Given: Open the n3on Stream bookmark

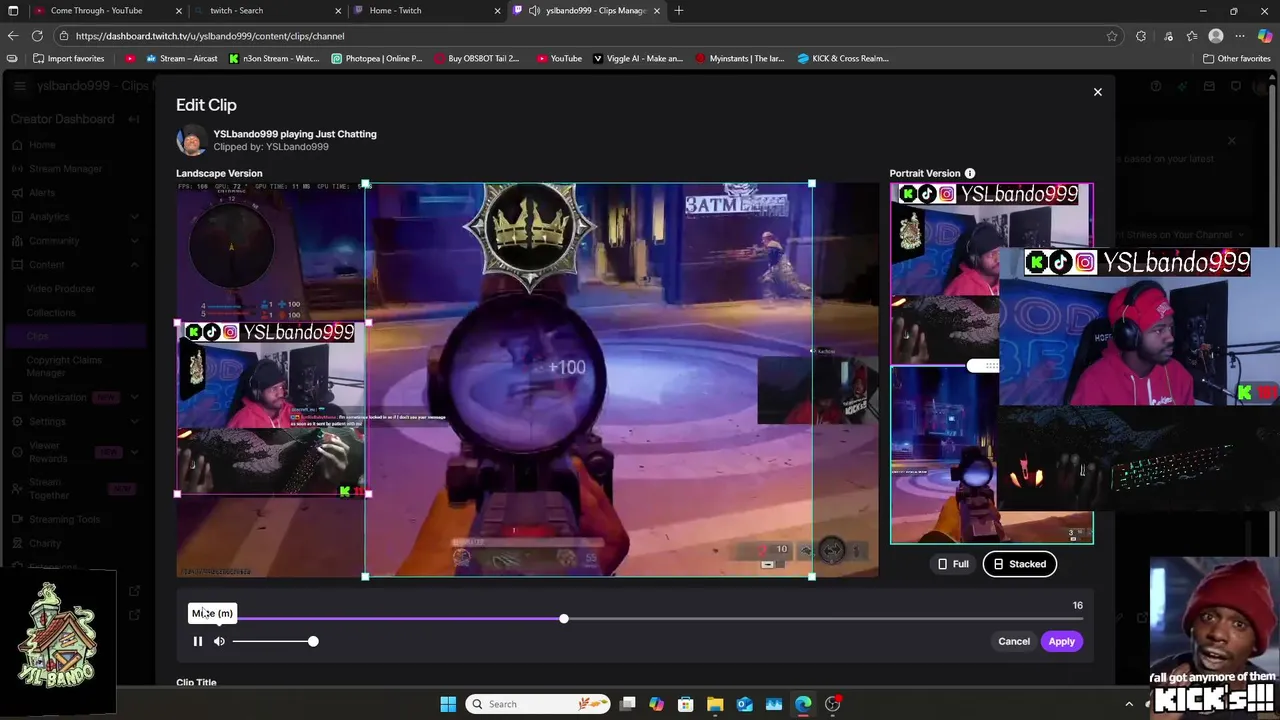Looking at the screenshot, I should [274, 58].
